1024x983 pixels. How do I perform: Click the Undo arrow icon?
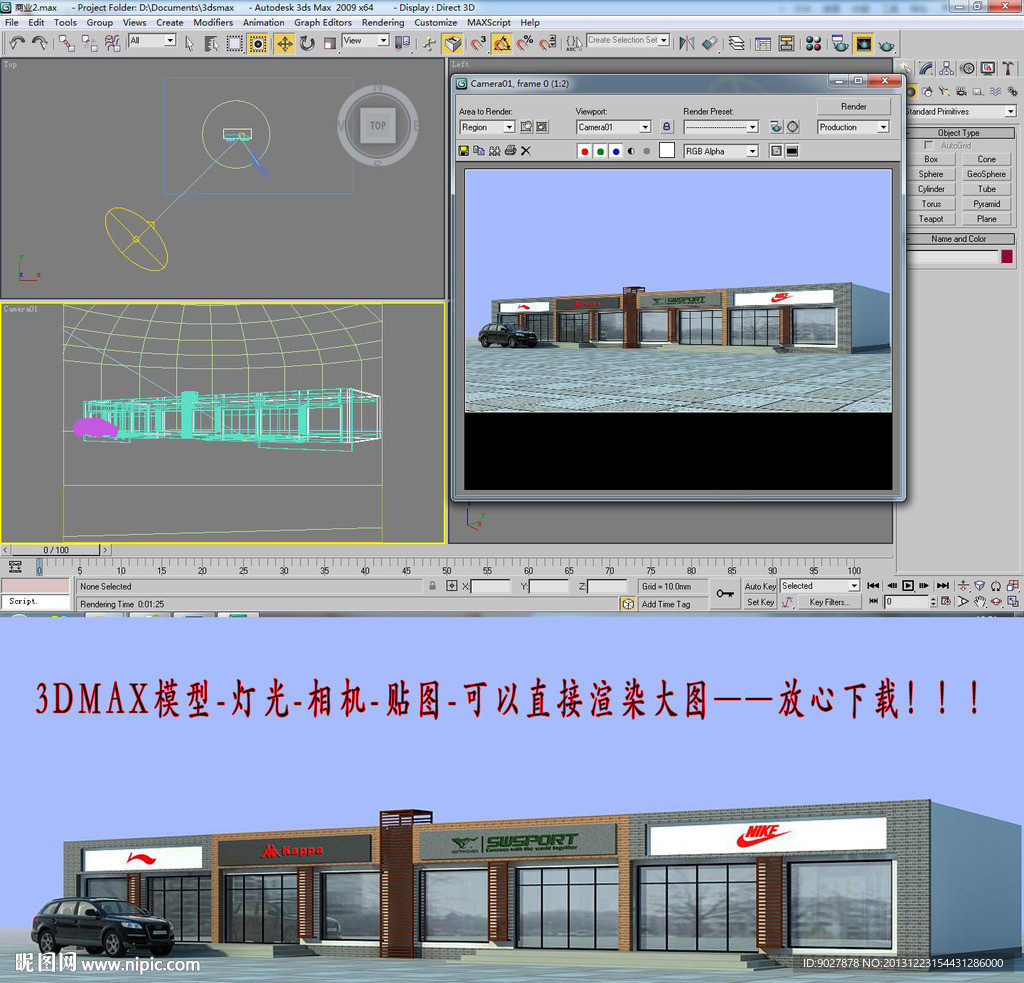[18, 43]
